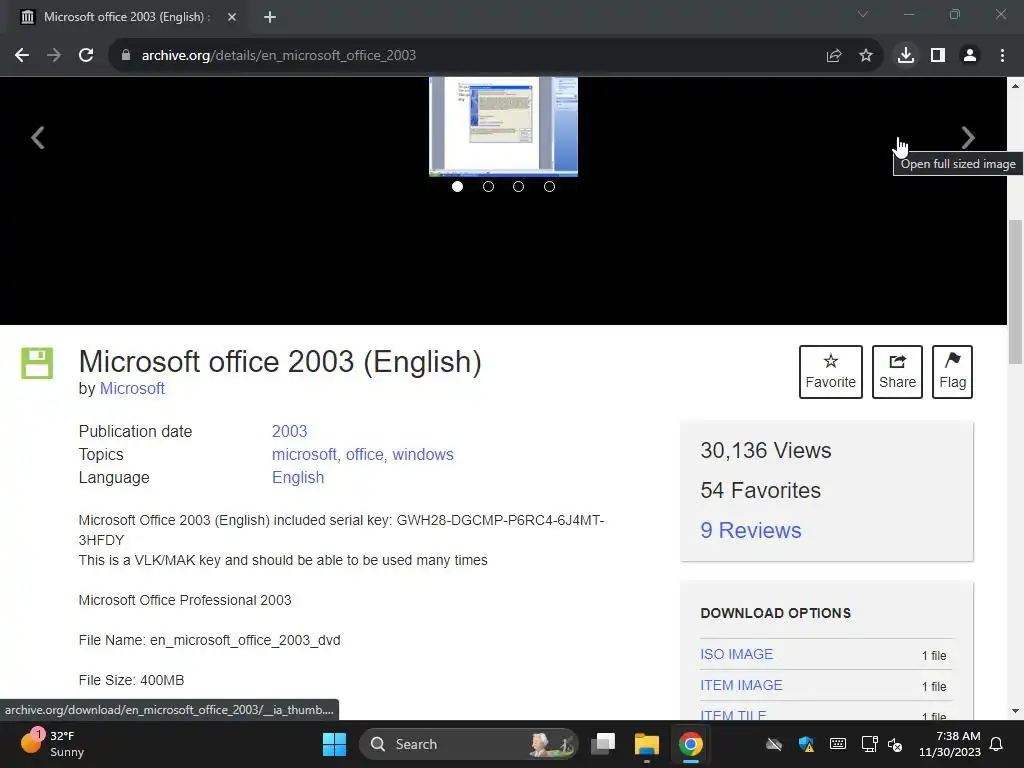Image resolution: width=1024 pixels, height=768 pixels.
Task: Open the network display tray icon
Action: (x=869, y=744)
